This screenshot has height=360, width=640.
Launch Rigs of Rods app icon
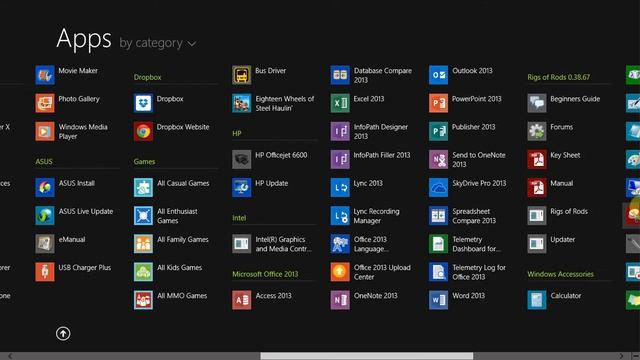537,216
